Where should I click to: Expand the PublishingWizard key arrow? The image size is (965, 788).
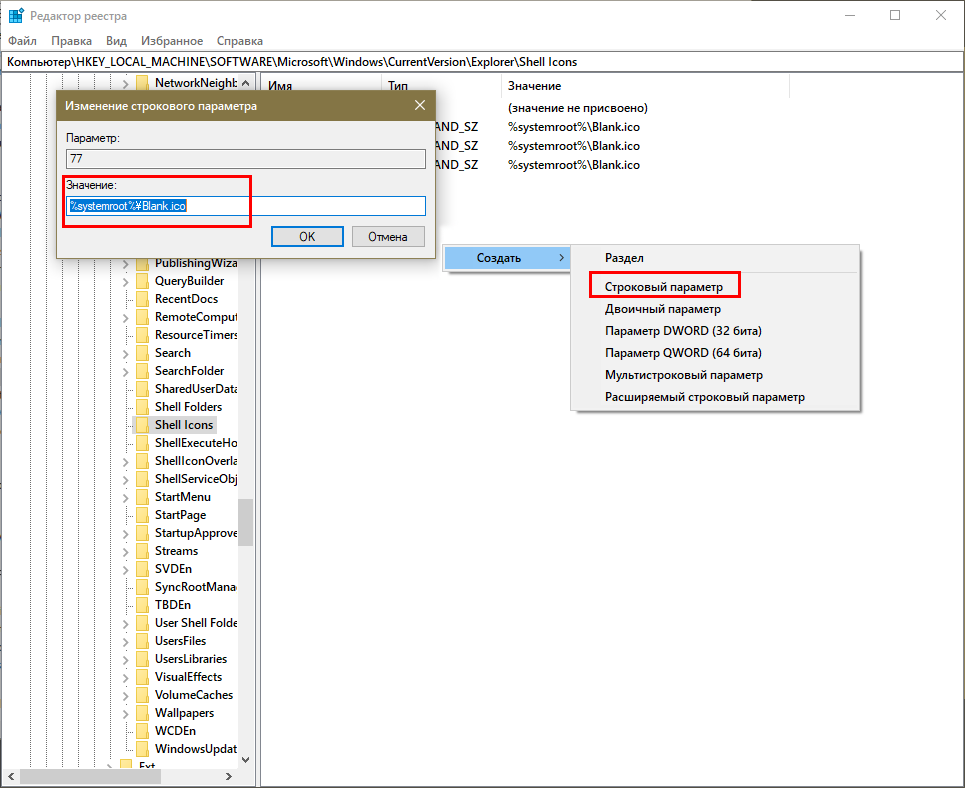point(127,263)
